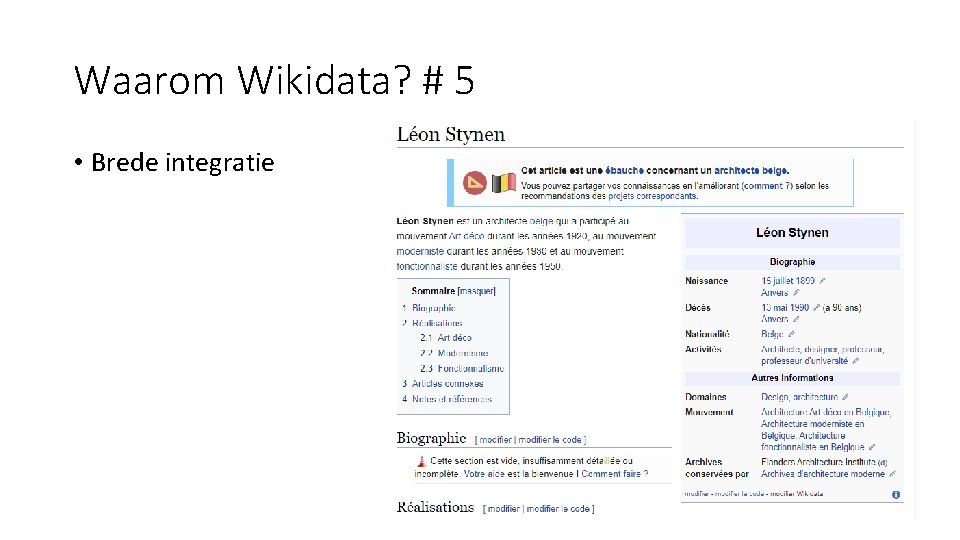Jump to 3 Articles connexes in Sommaire
Image resolution: width=960 pixels, height=540 pixels.
click(443, 383)
